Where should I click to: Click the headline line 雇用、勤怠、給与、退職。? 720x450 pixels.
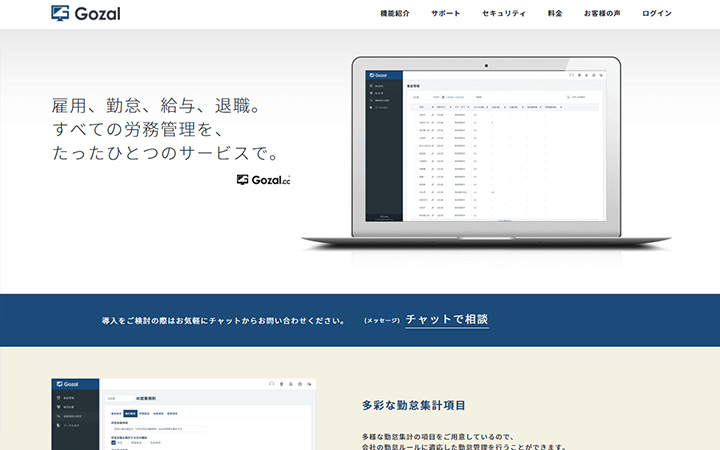157,106
